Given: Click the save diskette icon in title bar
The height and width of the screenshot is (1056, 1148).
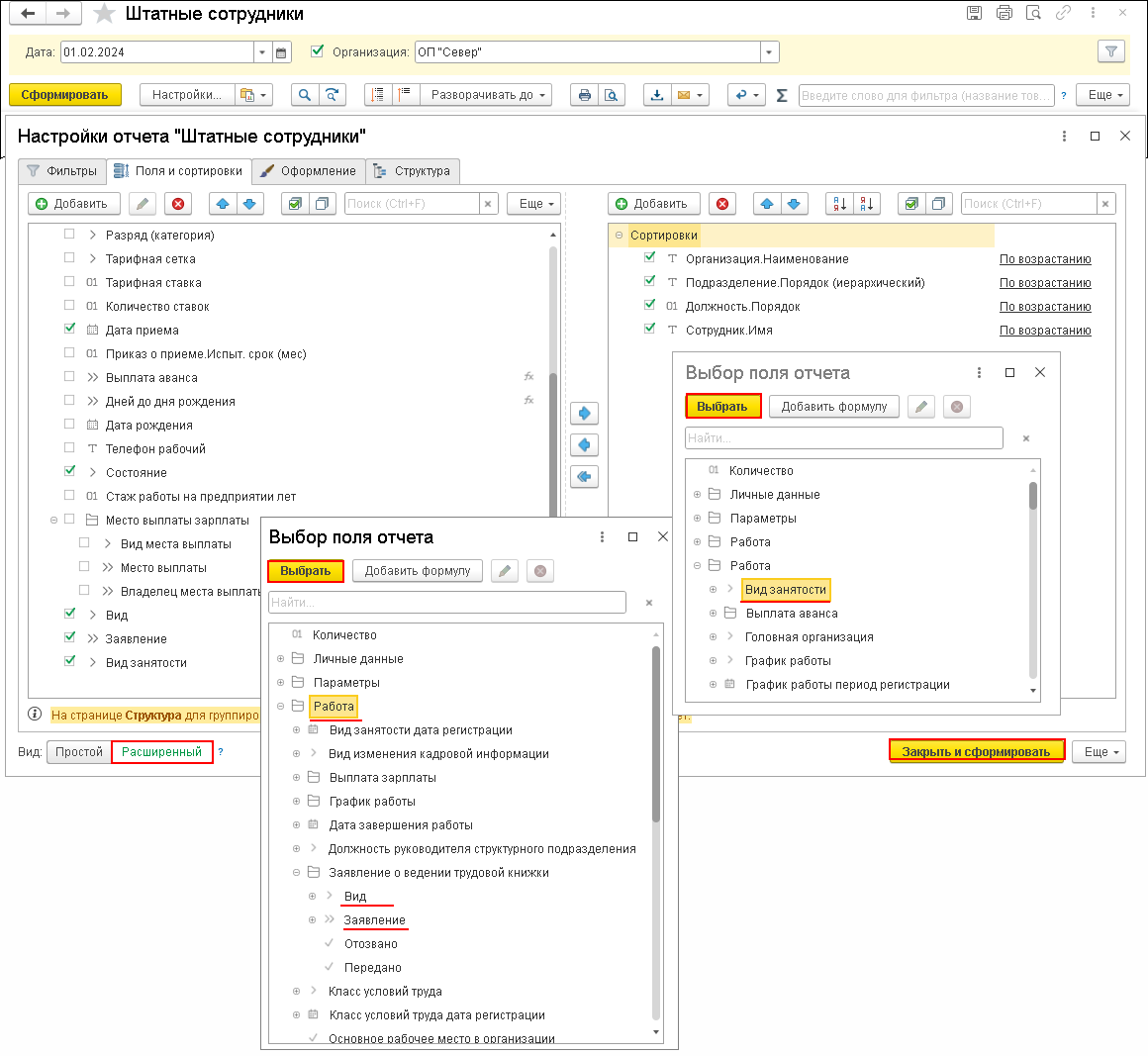Looking at the screenshot, I should click(x=974, y=13).
